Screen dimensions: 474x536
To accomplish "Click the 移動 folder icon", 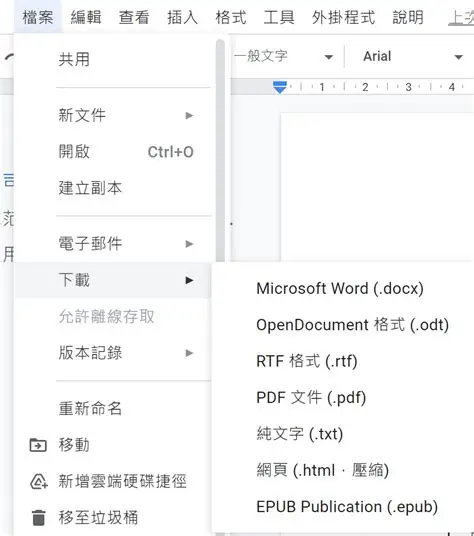I will coord(38,445).
